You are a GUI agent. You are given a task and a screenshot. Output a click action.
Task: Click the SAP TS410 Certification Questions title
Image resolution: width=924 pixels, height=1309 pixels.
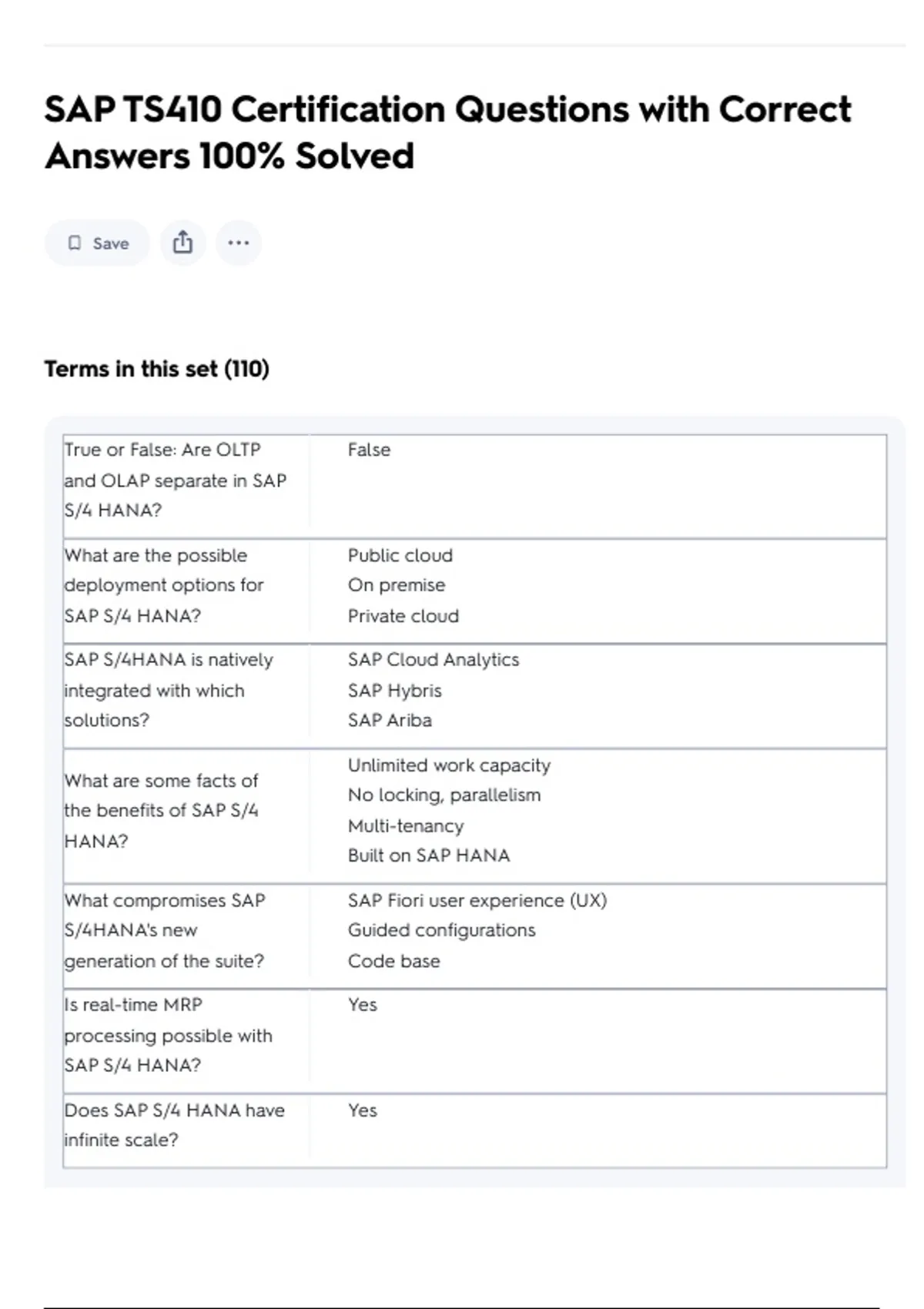tap(447, 132)
